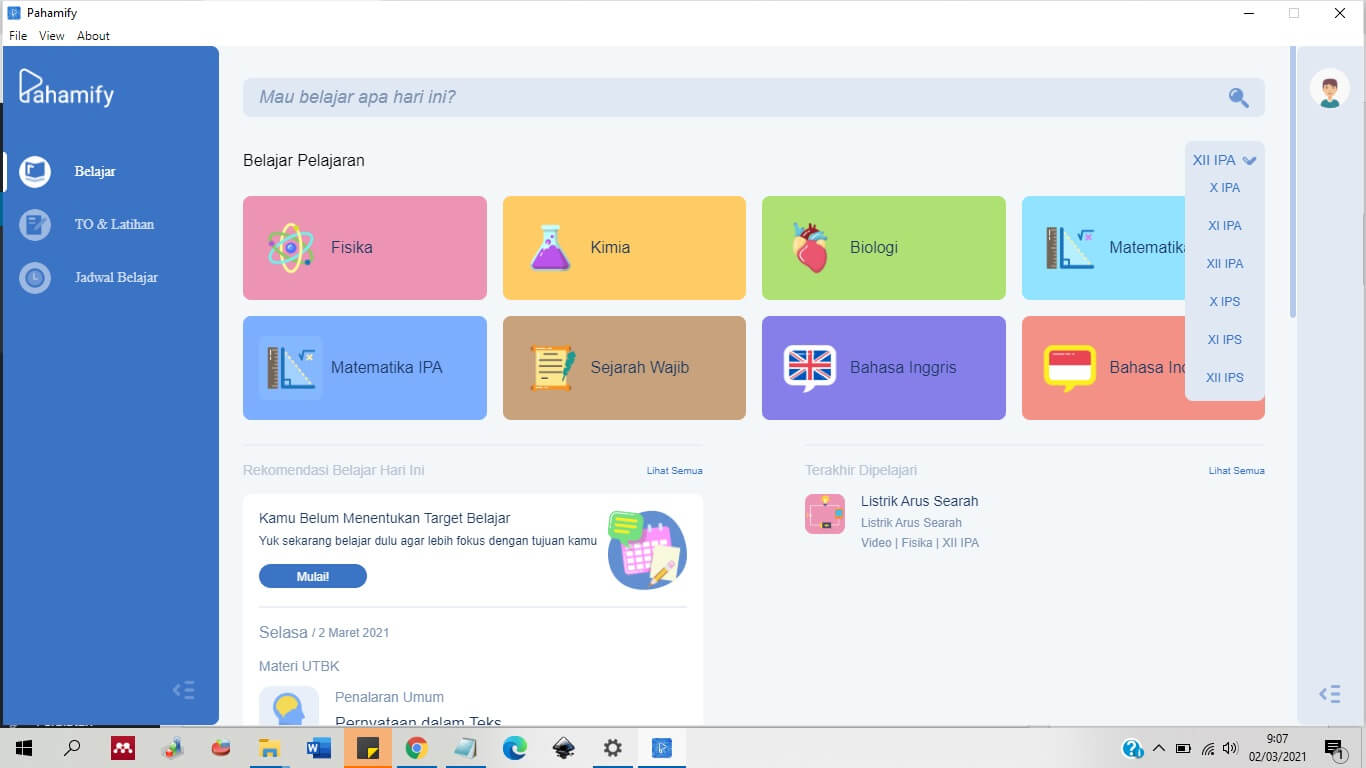The image size is (1366, 768).
Task: Click Lihat Semua under Rekomendasi Belajar
Action: click(x=674, y=470)
